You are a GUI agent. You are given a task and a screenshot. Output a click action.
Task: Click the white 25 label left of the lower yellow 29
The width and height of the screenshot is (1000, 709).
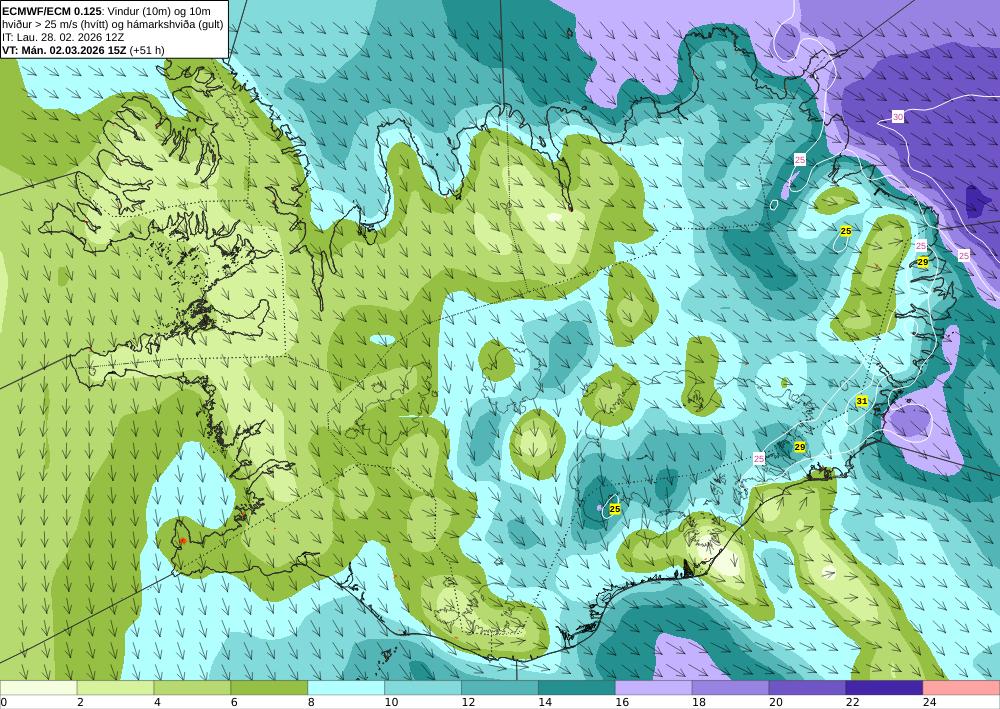[x=759, y=458]
